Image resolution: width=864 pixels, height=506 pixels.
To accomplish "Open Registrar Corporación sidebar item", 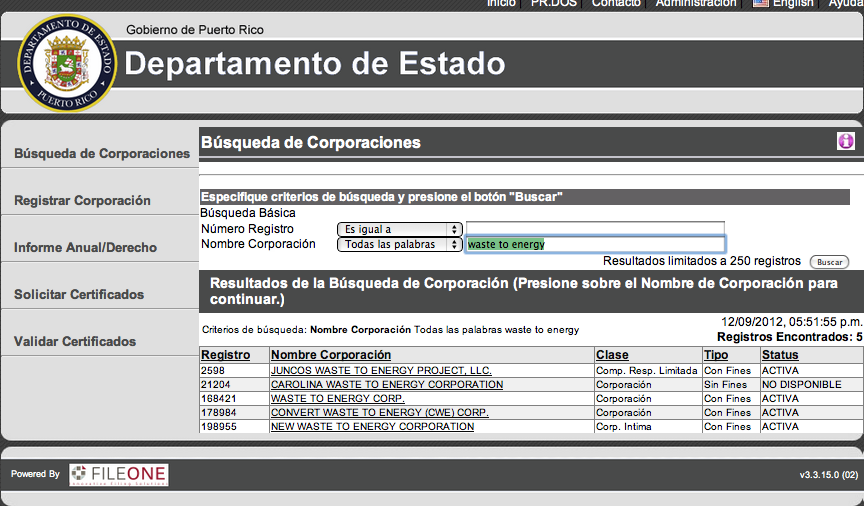I will (x=82, y=201).
